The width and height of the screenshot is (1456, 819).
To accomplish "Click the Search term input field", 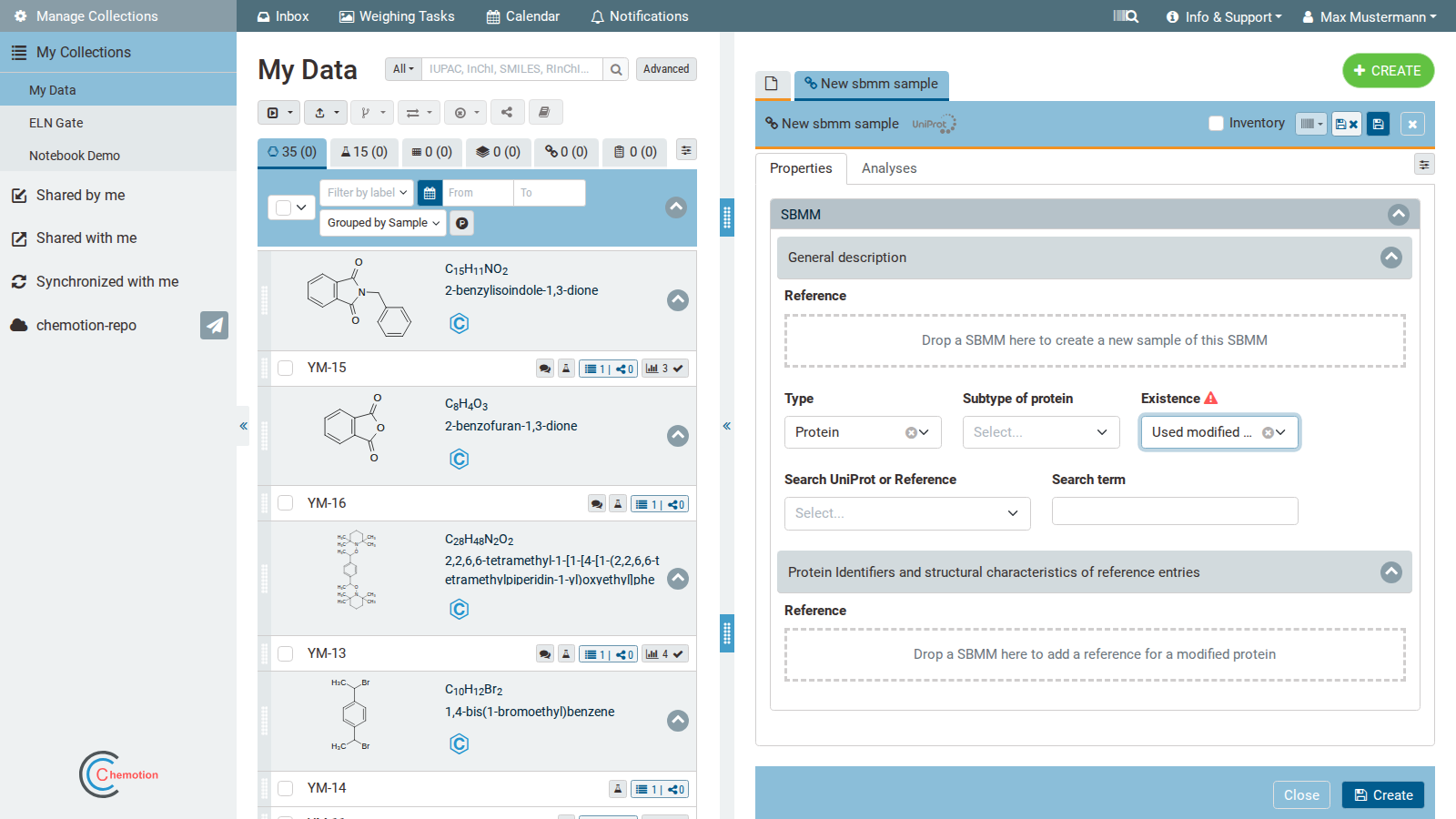I will pos(1175,511).
